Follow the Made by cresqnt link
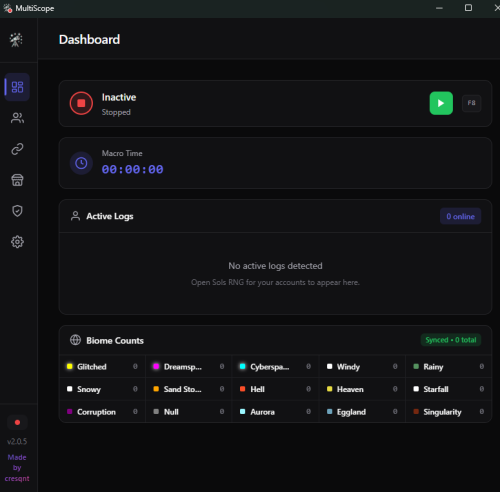 coord(17,468)
